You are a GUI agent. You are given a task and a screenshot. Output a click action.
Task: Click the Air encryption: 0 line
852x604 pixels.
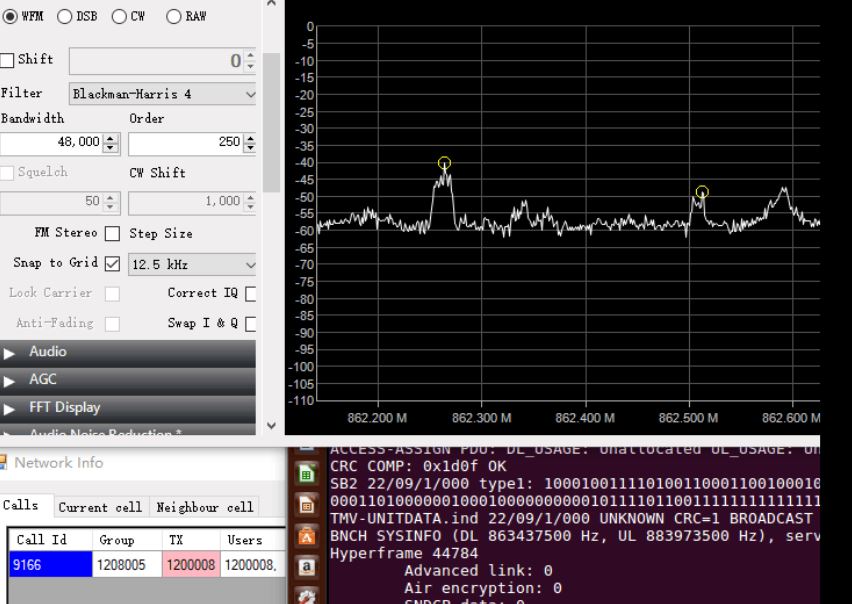point(483,588)
